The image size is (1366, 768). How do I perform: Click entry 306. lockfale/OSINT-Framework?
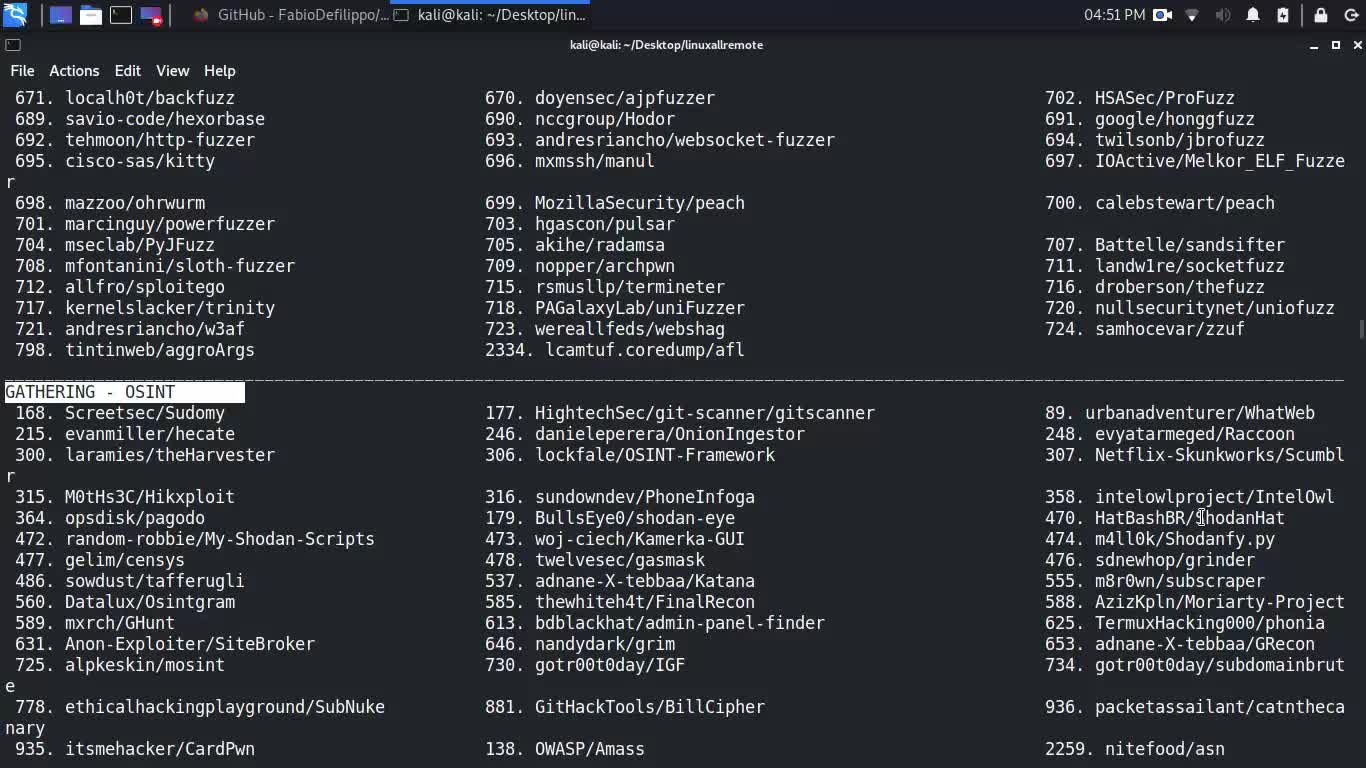[630, 455]
